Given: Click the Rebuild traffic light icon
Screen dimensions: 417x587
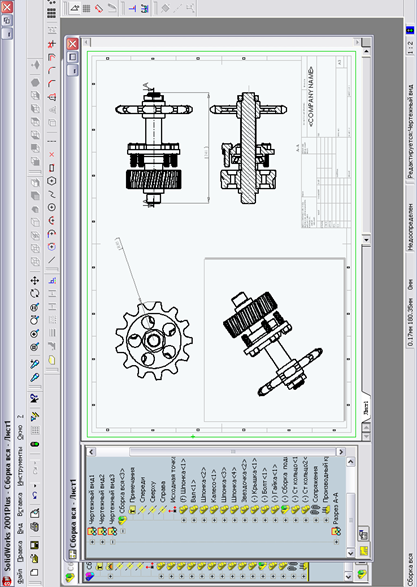Looking at the screenshot, I should click(x=35, y=444).
